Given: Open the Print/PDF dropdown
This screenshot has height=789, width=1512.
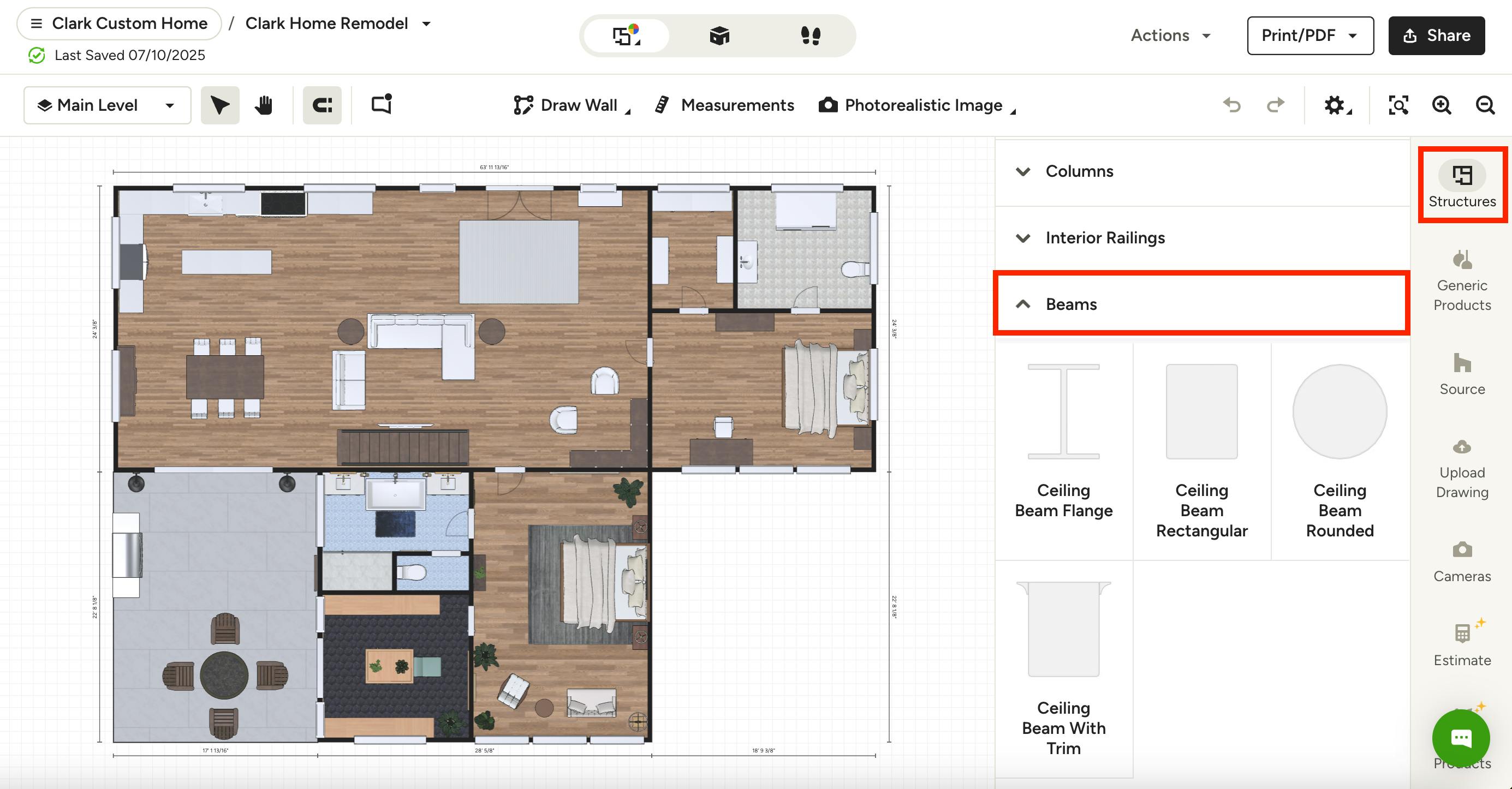Looking at the screenshot, I should tap(1310, 36).
